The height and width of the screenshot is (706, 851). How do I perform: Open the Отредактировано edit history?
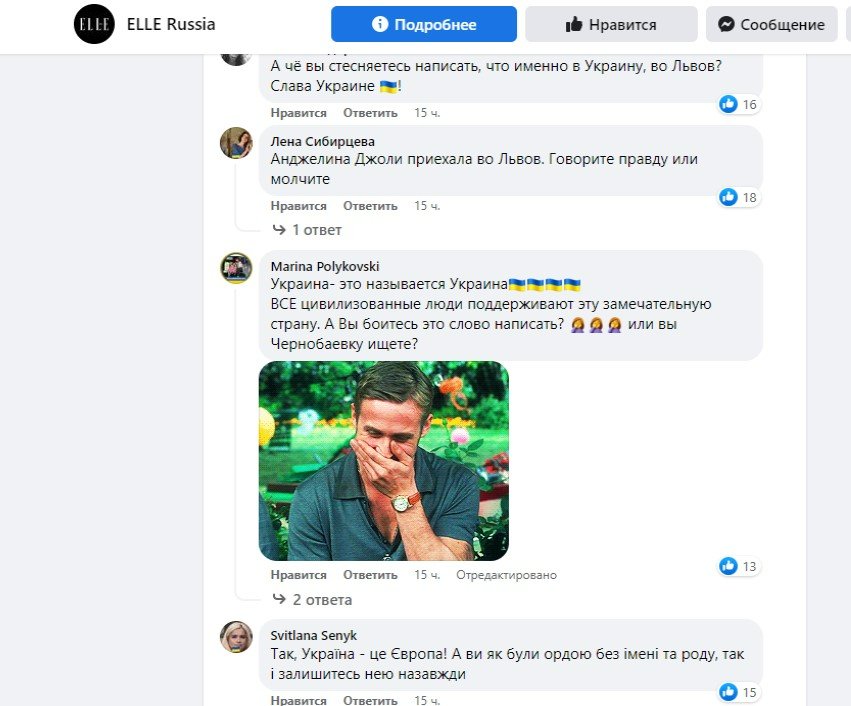(509, 574)
